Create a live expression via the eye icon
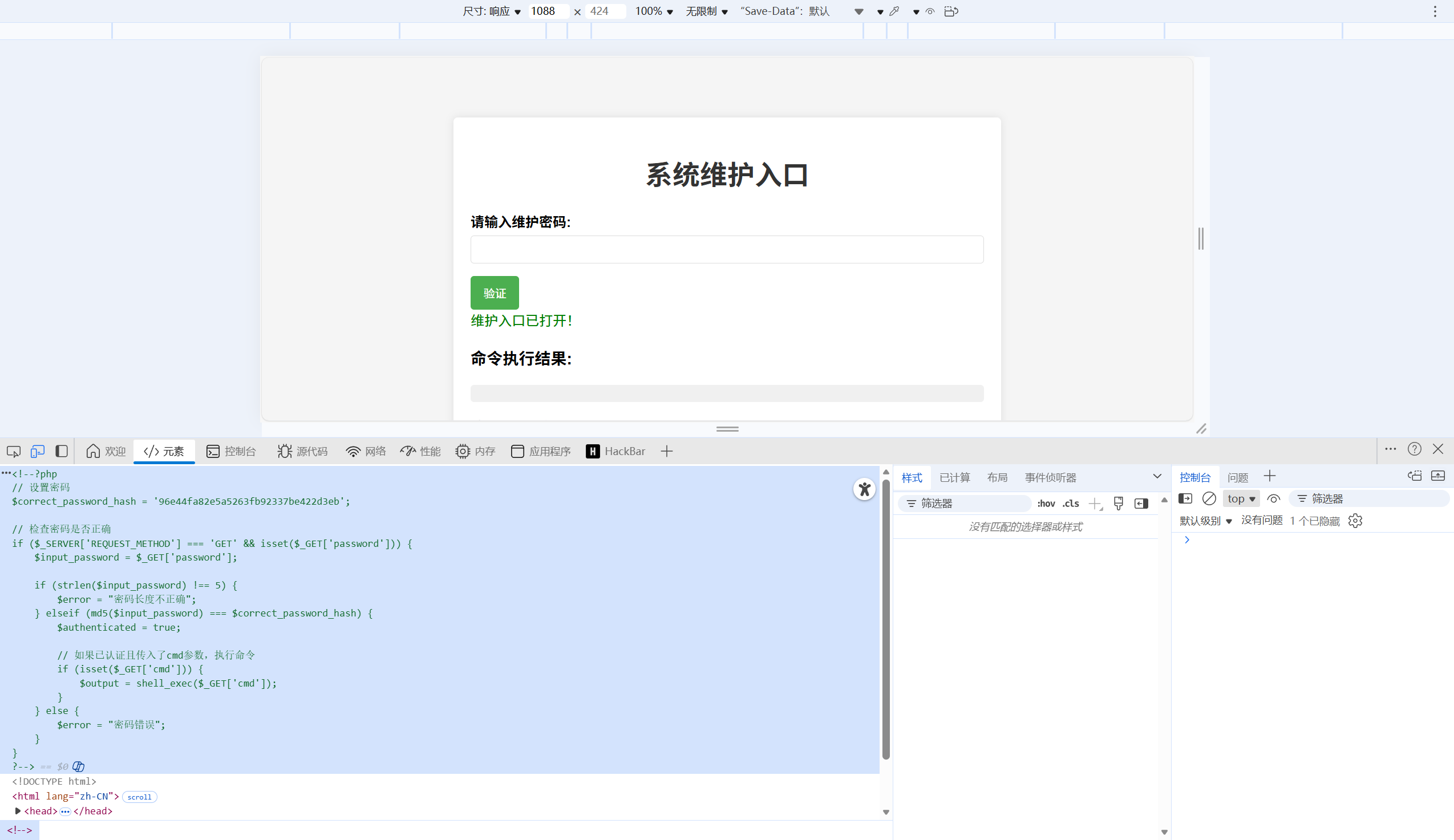 [1273, 498]
